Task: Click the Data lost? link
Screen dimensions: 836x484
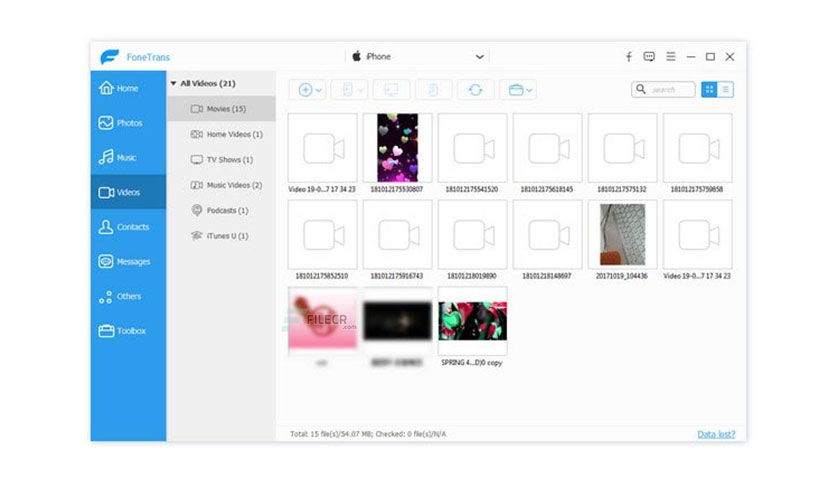Action: [716, 434]
